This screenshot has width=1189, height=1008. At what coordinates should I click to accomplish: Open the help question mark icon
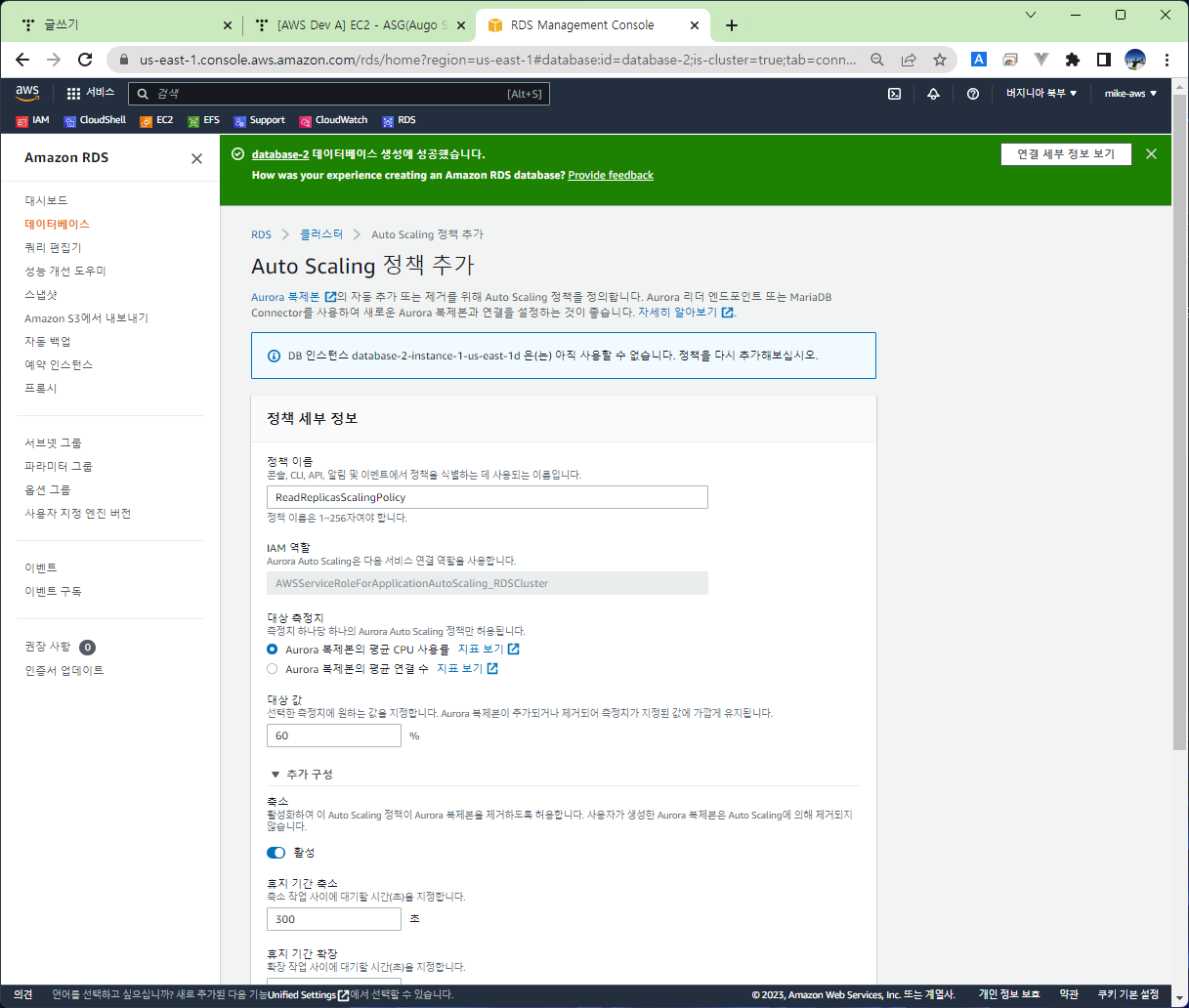(x=973, y=94)
